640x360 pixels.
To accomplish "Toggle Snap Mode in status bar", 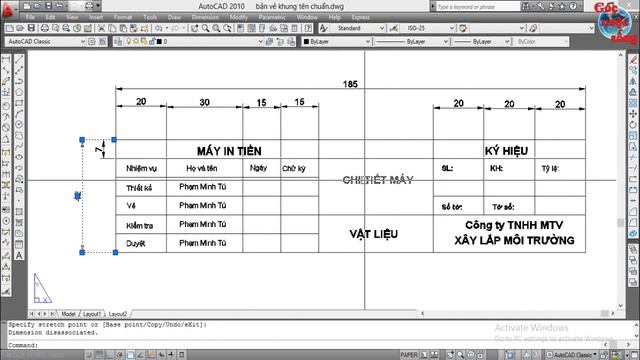I will pos(89,355).
